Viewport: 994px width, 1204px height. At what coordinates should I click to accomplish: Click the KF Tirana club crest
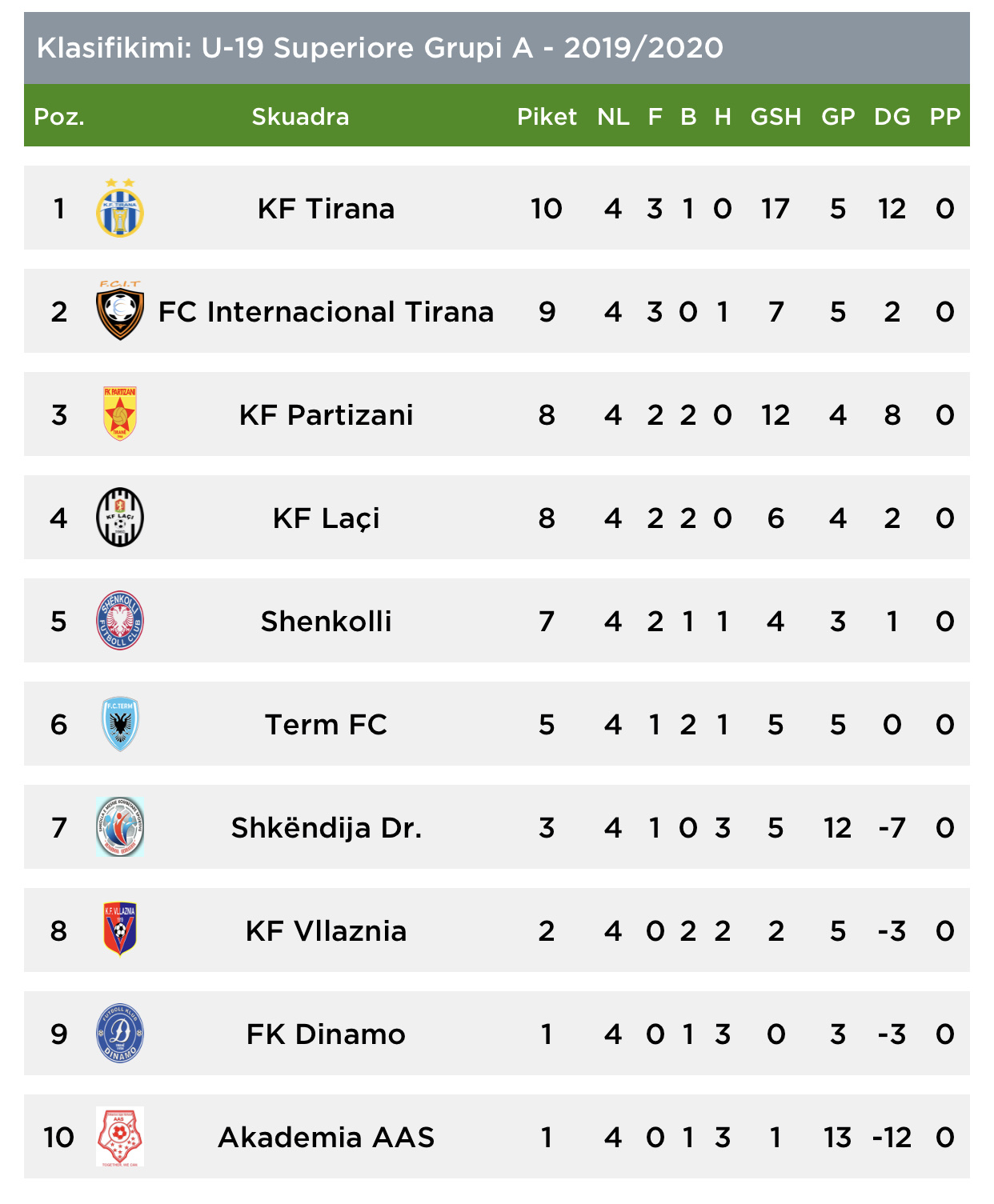click(120, 208)
